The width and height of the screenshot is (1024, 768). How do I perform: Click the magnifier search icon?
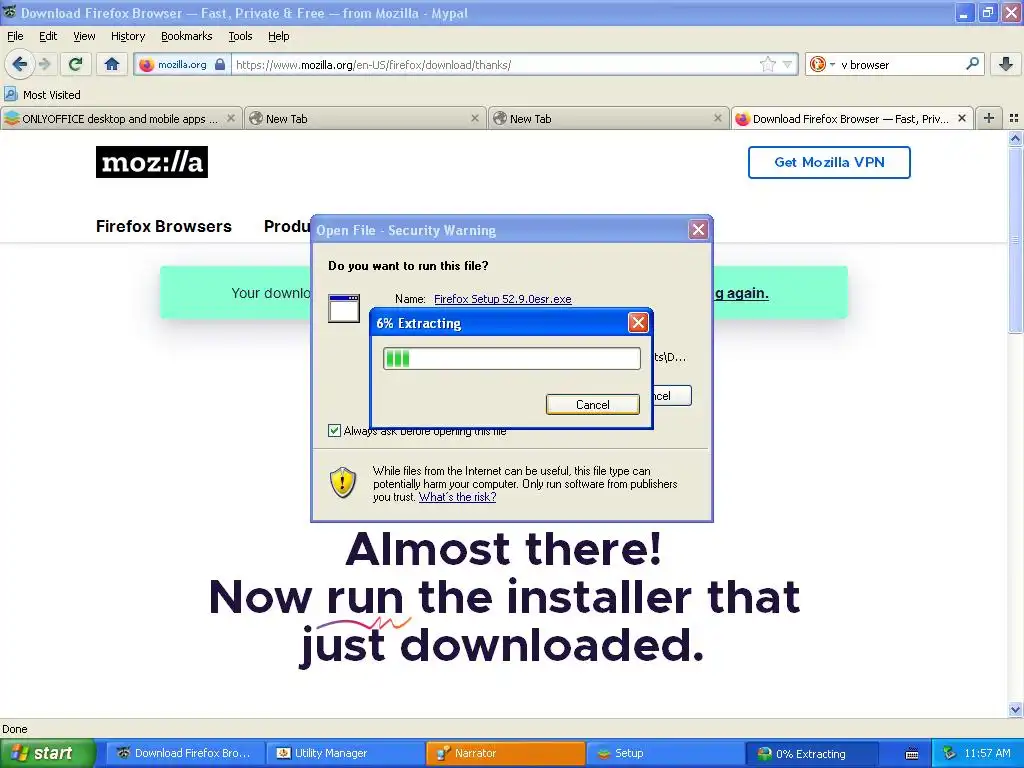[972, 64]
